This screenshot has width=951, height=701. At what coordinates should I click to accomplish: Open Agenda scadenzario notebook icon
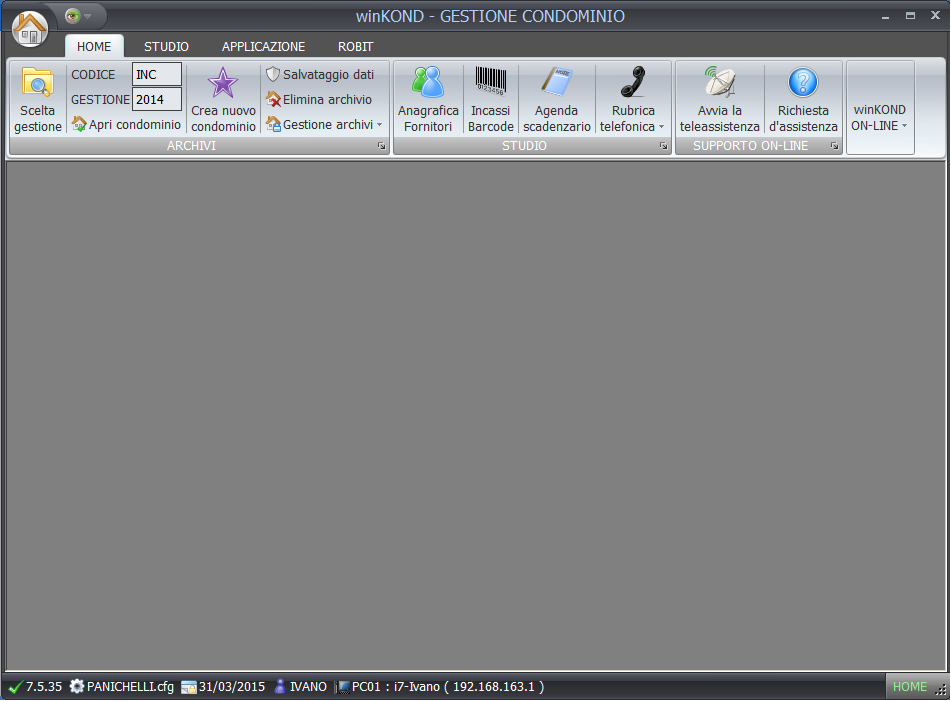tap(556, 82)
